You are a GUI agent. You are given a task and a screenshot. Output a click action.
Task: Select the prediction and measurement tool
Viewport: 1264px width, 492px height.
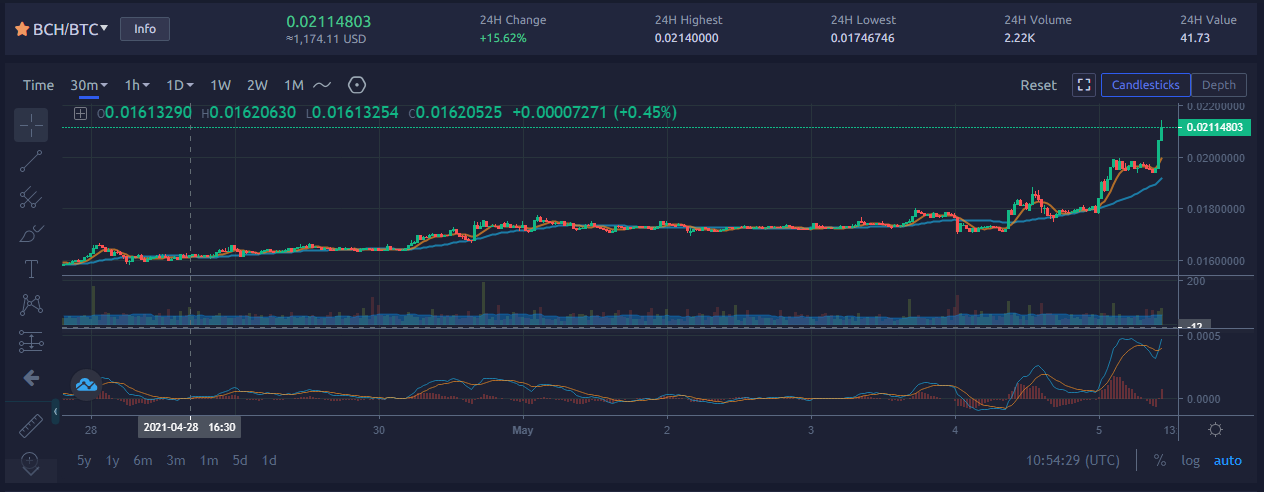pos(31,341)
